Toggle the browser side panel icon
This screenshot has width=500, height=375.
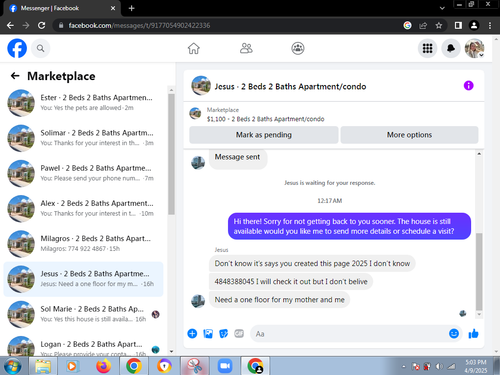pos(458,25)
